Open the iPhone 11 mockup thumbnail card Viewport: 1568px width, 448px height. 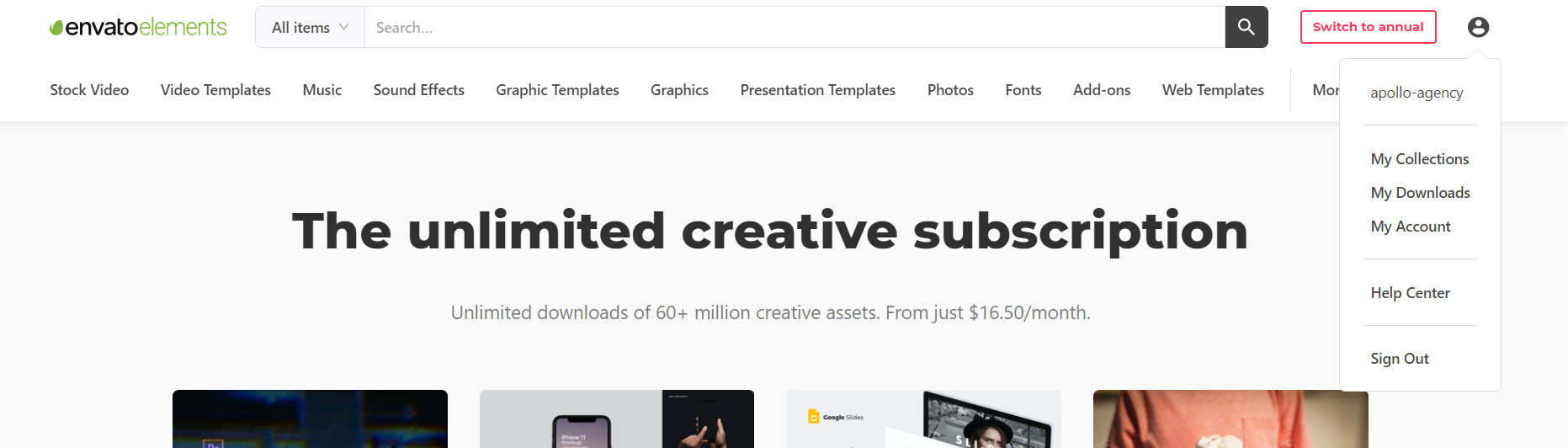tap(617, 419)
